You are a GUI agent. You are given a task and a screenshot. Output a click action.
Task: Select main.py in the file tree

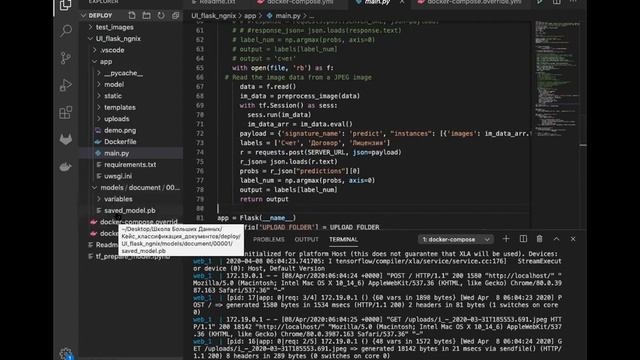click(x=116, y=153)
